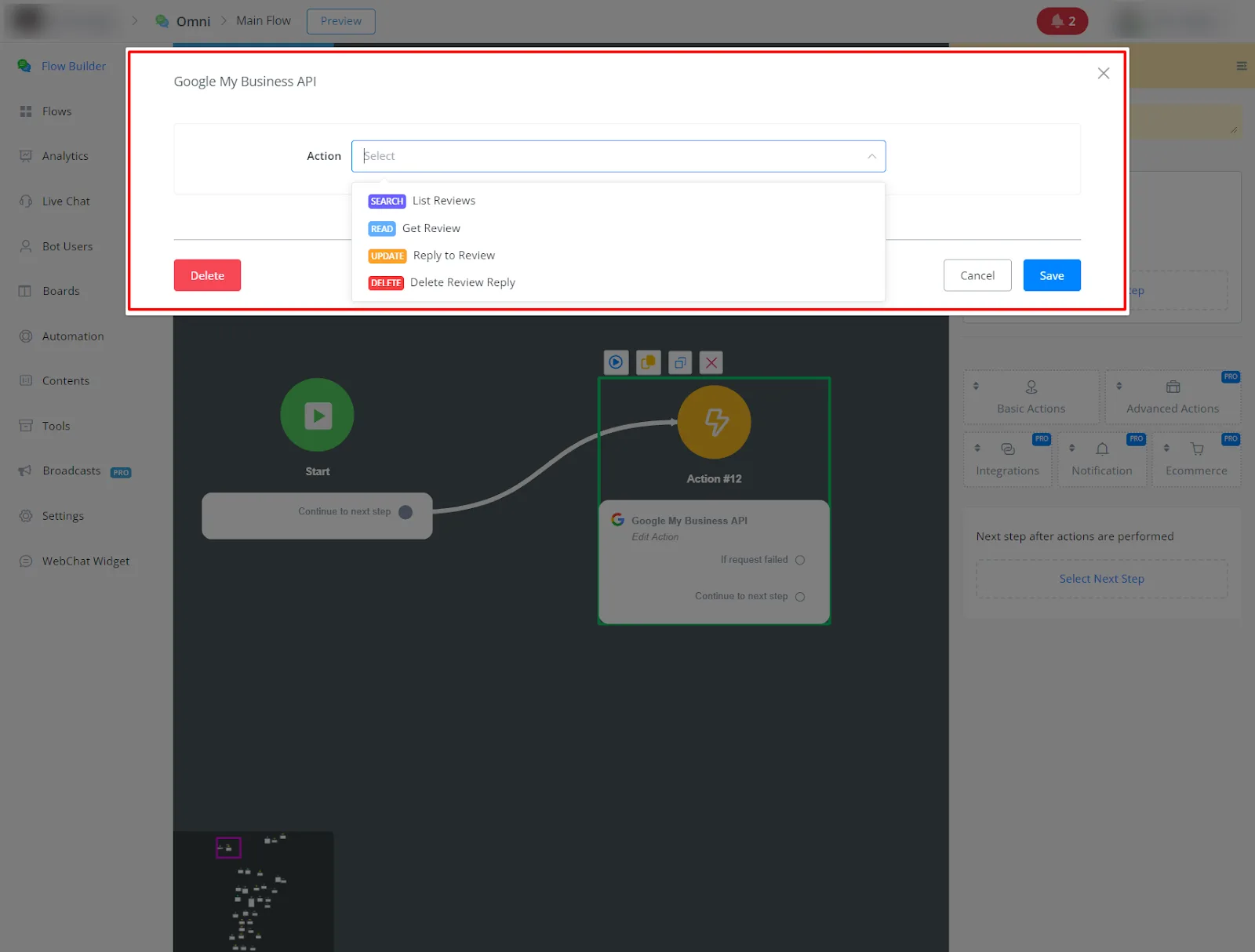This screenshot has width=1255, height=952.
Task: Click the Broadcasts megaphone icon
Action: (x=26, y=471)
